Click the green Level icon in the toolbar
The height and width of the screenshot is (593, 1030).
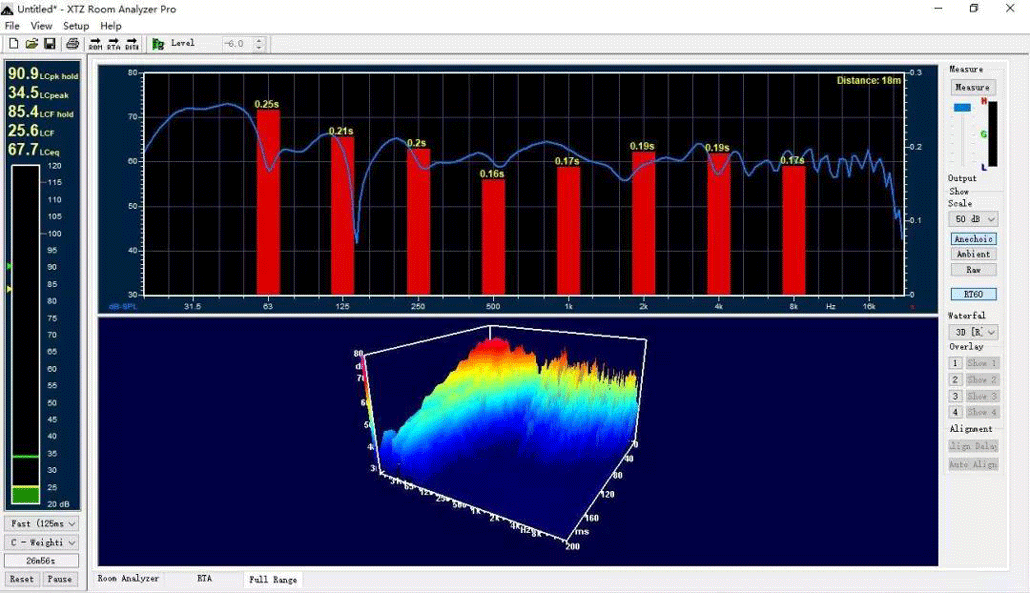(x=158, y=44)
